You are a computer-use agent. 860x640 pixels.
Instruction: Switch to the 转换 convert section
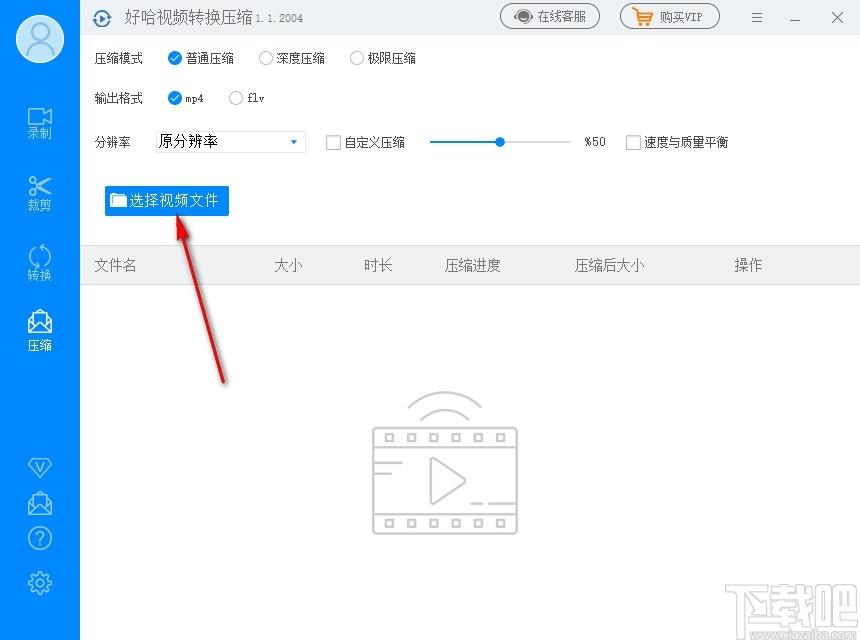(x=39, y=263)
